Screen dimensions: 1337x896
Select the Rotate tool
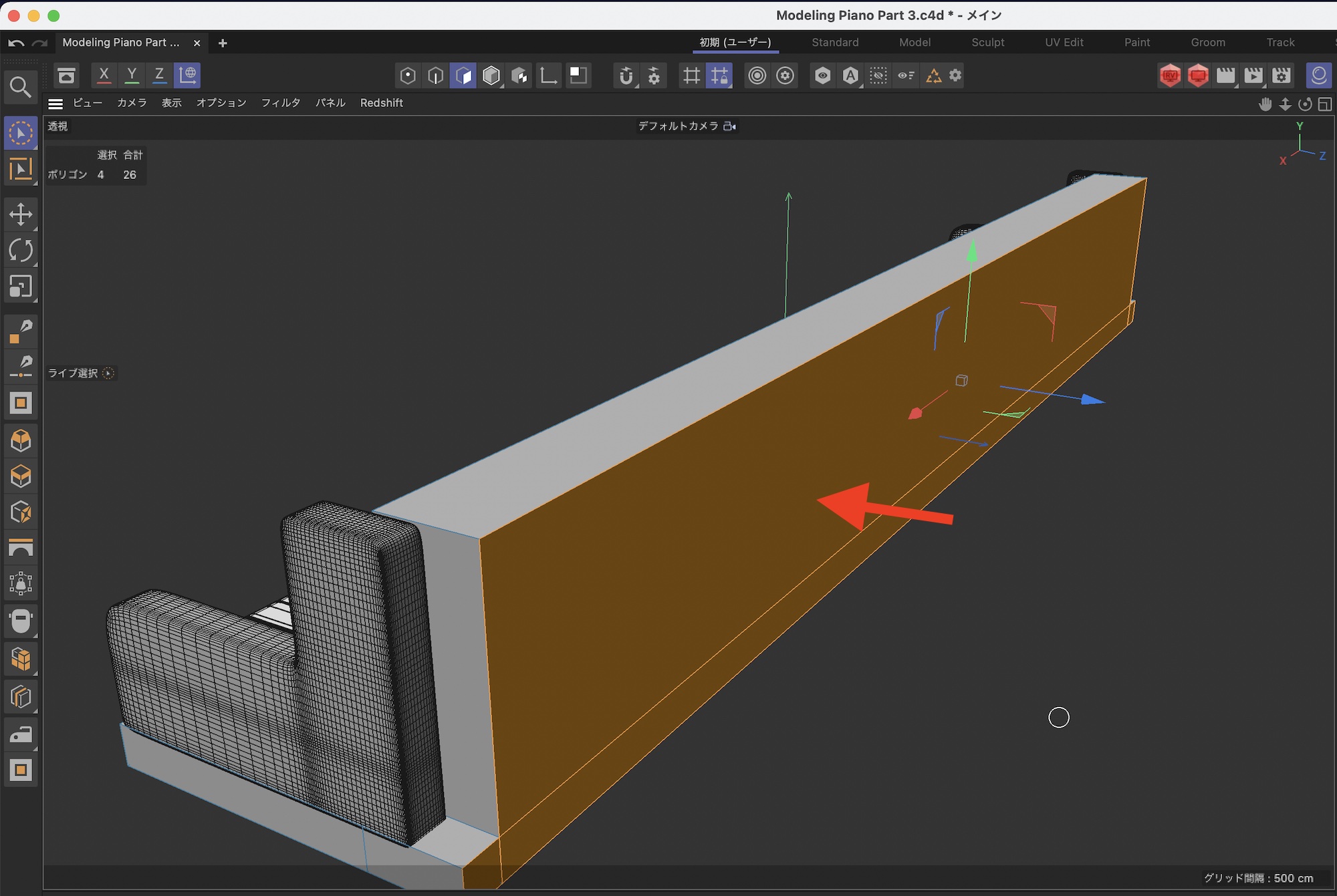[x=21, y=251]
